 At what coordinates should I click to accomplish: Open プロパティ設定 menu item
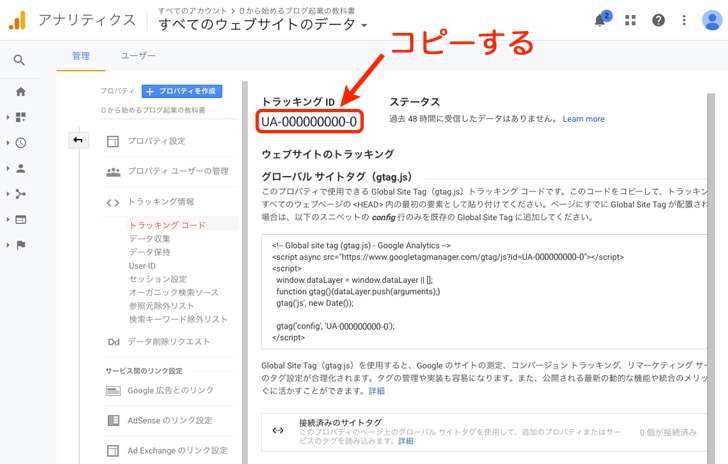pos(156,141)
